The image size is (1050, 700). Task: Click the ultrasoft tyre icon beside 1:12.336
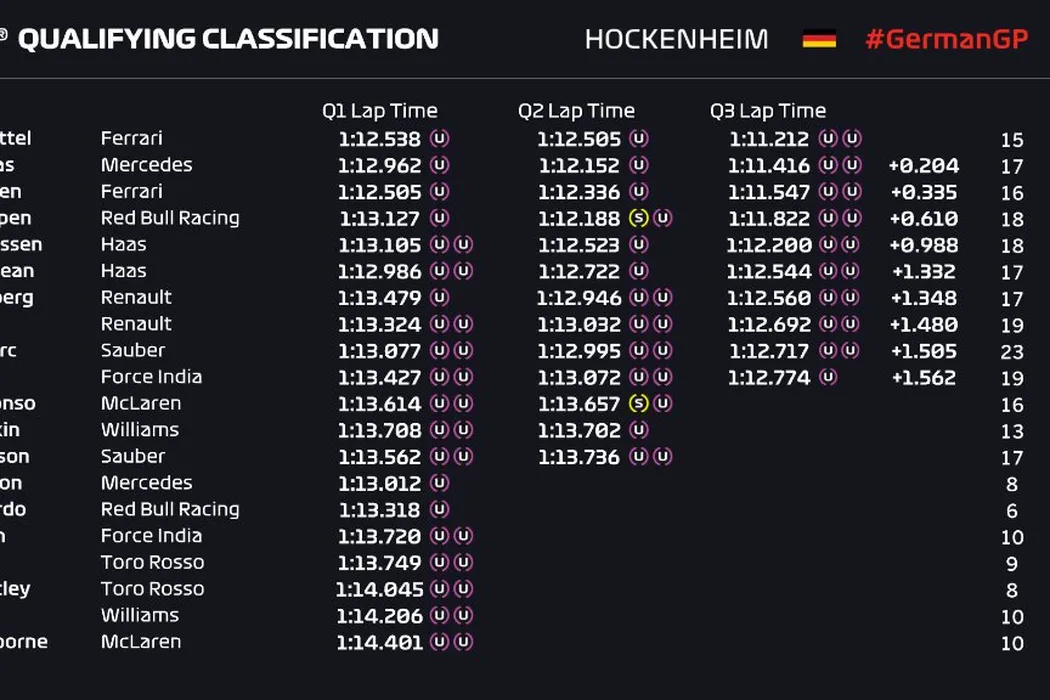tap(639, 192)
